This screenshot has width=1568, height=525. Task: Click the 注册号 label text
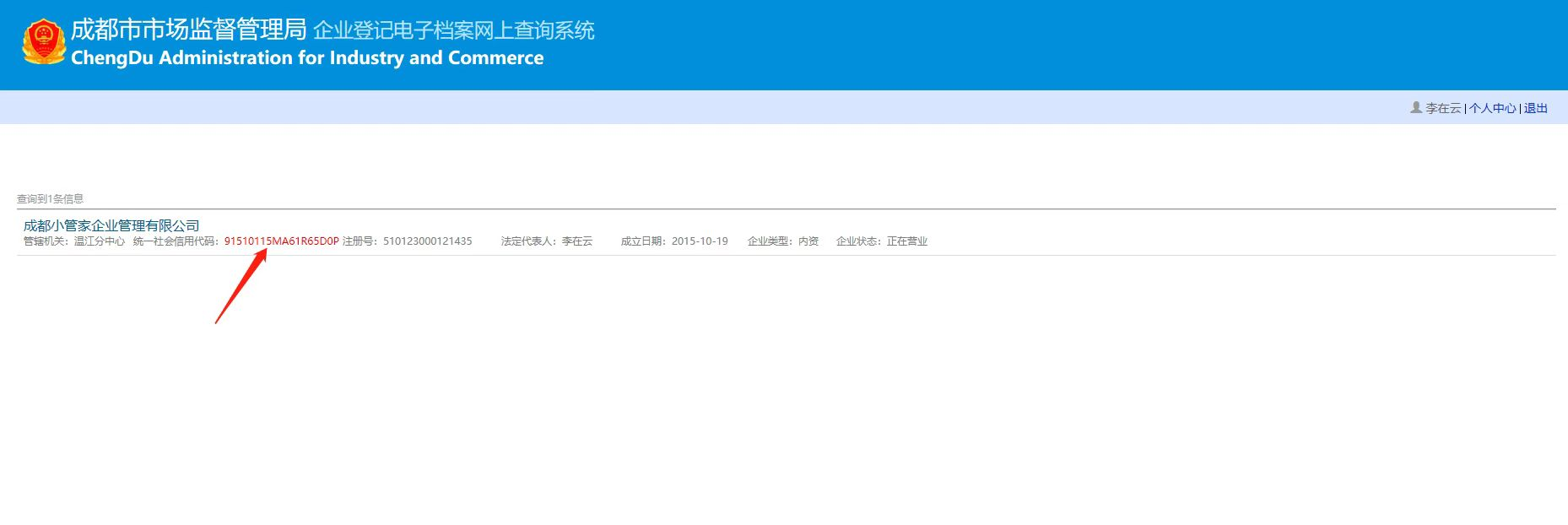click(360, 241)
